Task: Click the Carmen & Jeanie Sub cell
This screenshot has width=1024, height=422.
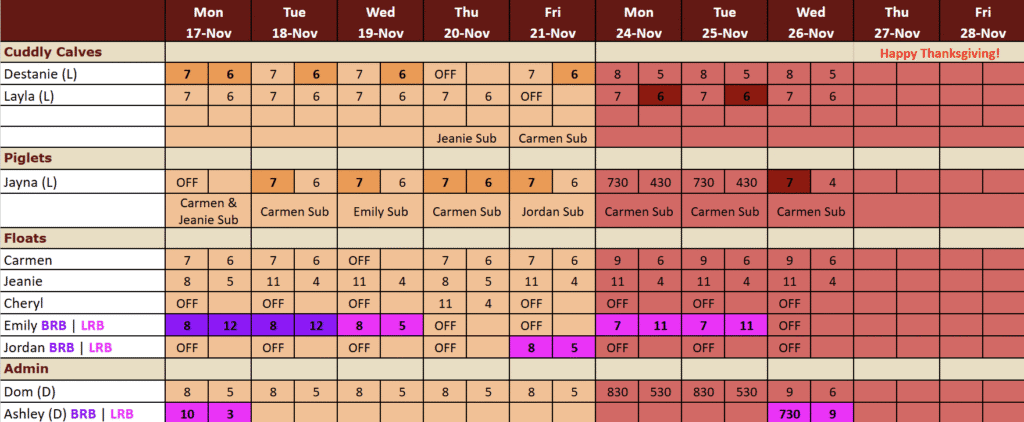Action: 208,211
